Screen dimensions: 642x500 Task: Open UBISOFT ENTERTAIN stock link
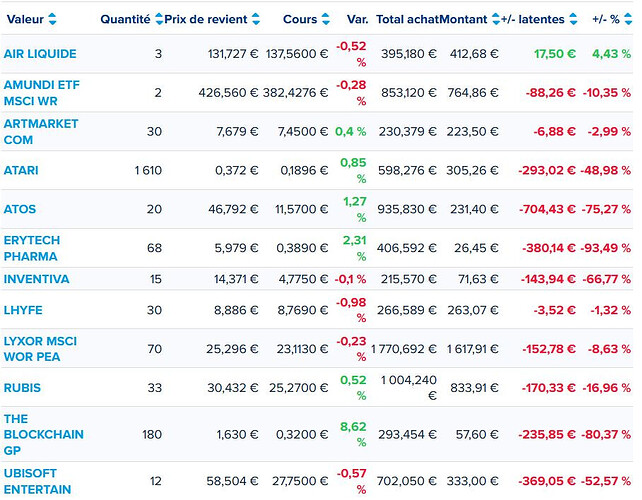[37, 481]
